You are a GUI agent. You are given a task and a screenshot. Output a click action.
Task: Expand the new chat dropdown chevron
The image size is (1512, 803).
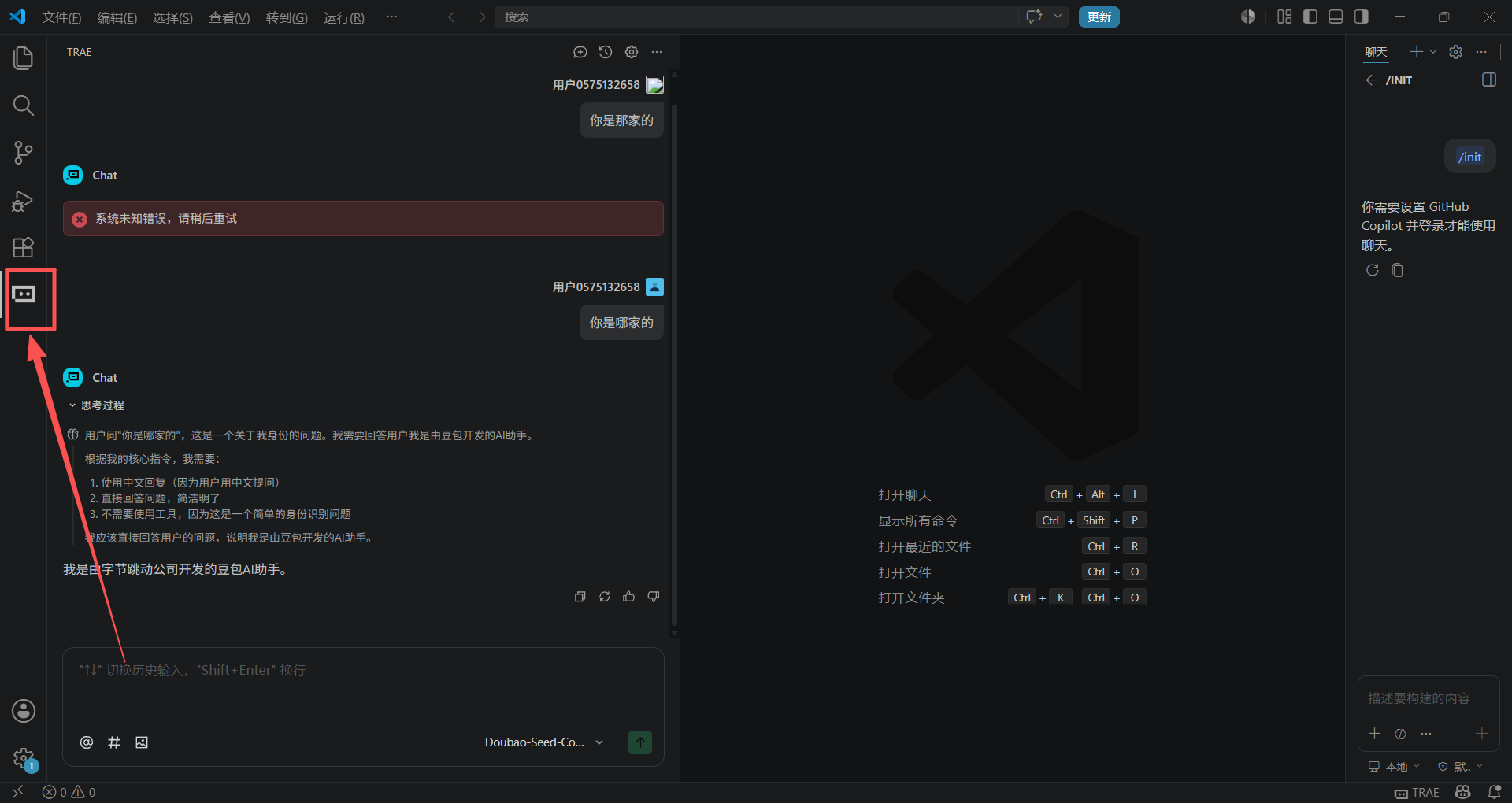click(1433, 51)
